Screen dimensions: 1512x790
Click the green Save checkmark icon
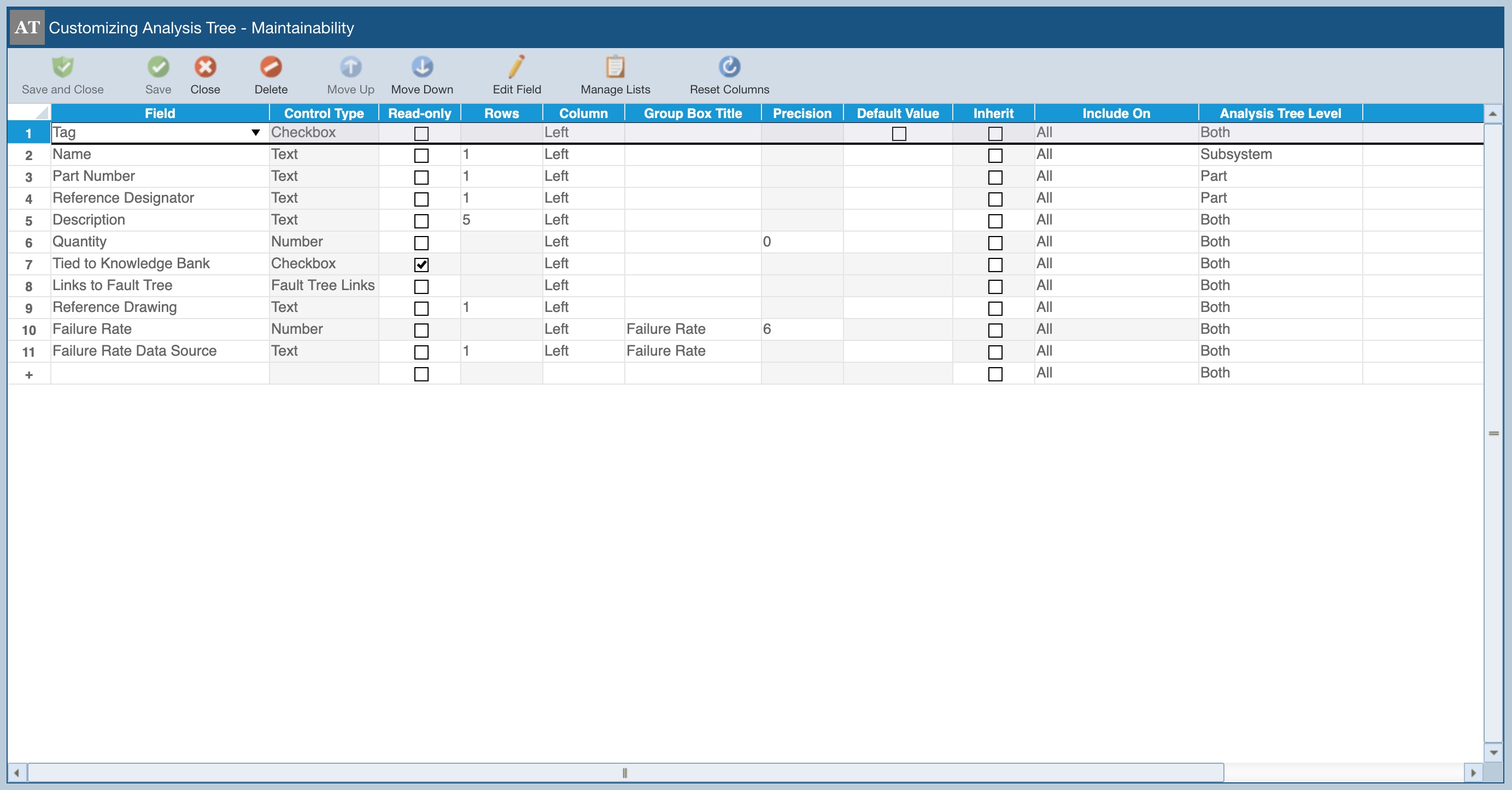pos(158,67)
